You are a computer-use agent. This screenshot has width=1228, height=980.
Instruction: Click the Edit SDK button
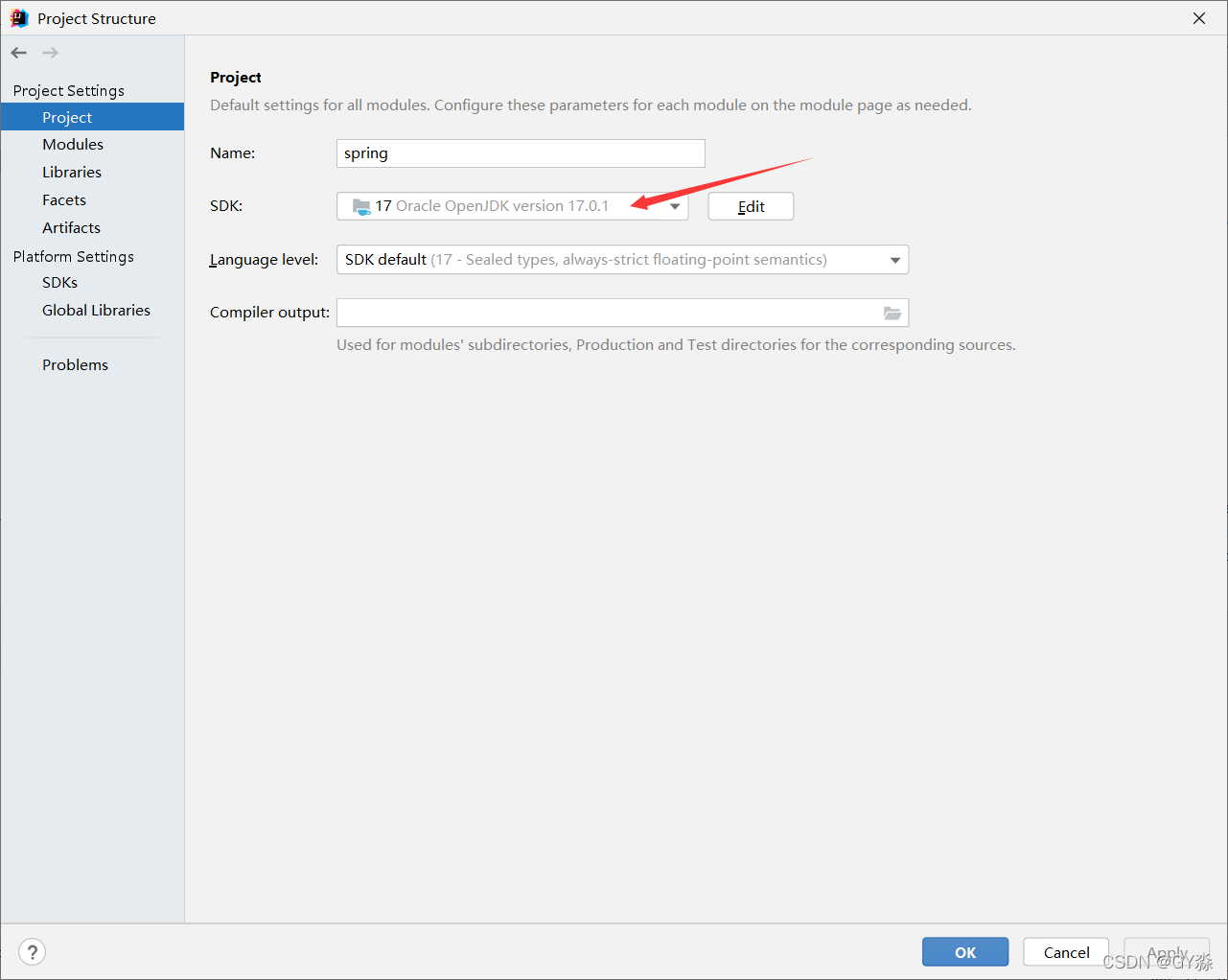(x=751, y=206)
